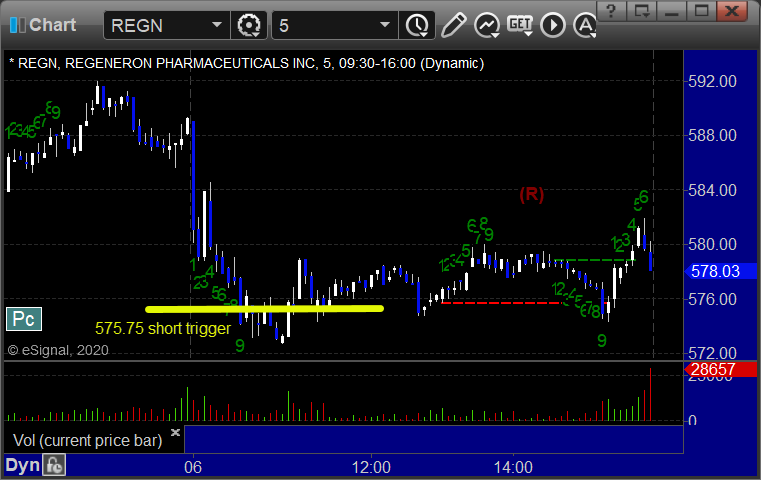Click the red (R) marker on the chart

tap(531, 195)
